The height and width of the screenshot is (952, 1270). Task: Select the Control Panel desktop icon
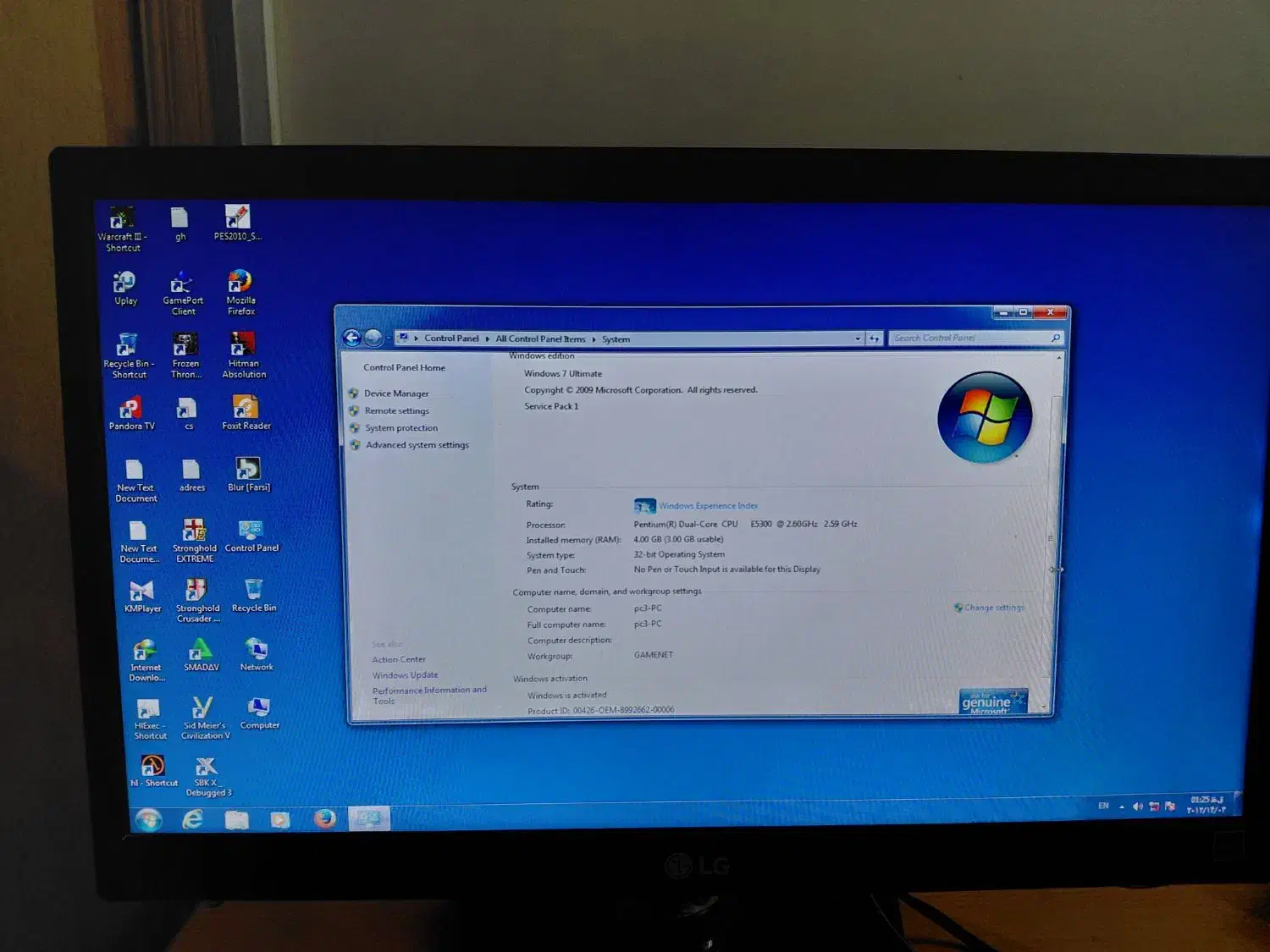pyautogui.click(x=251, y=536)
